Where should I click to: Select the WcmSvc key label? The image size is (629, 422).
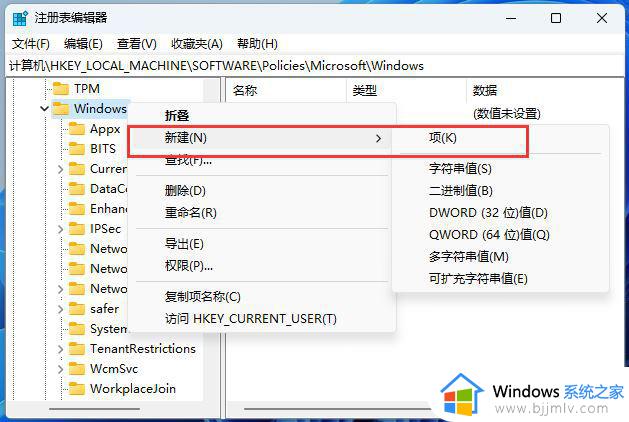[x=114, y=369]
